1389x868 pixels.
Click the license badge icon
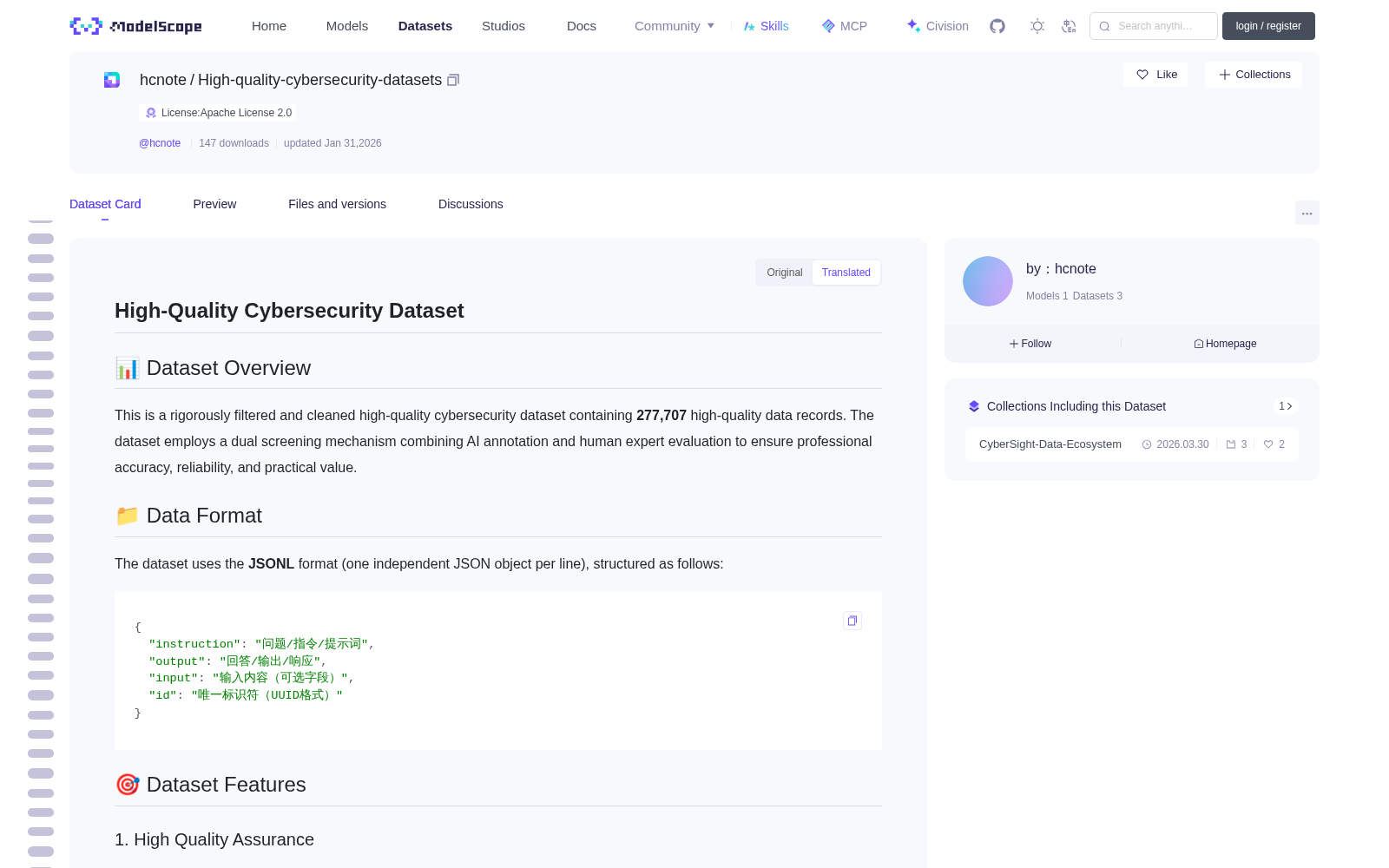click(151, 113)
